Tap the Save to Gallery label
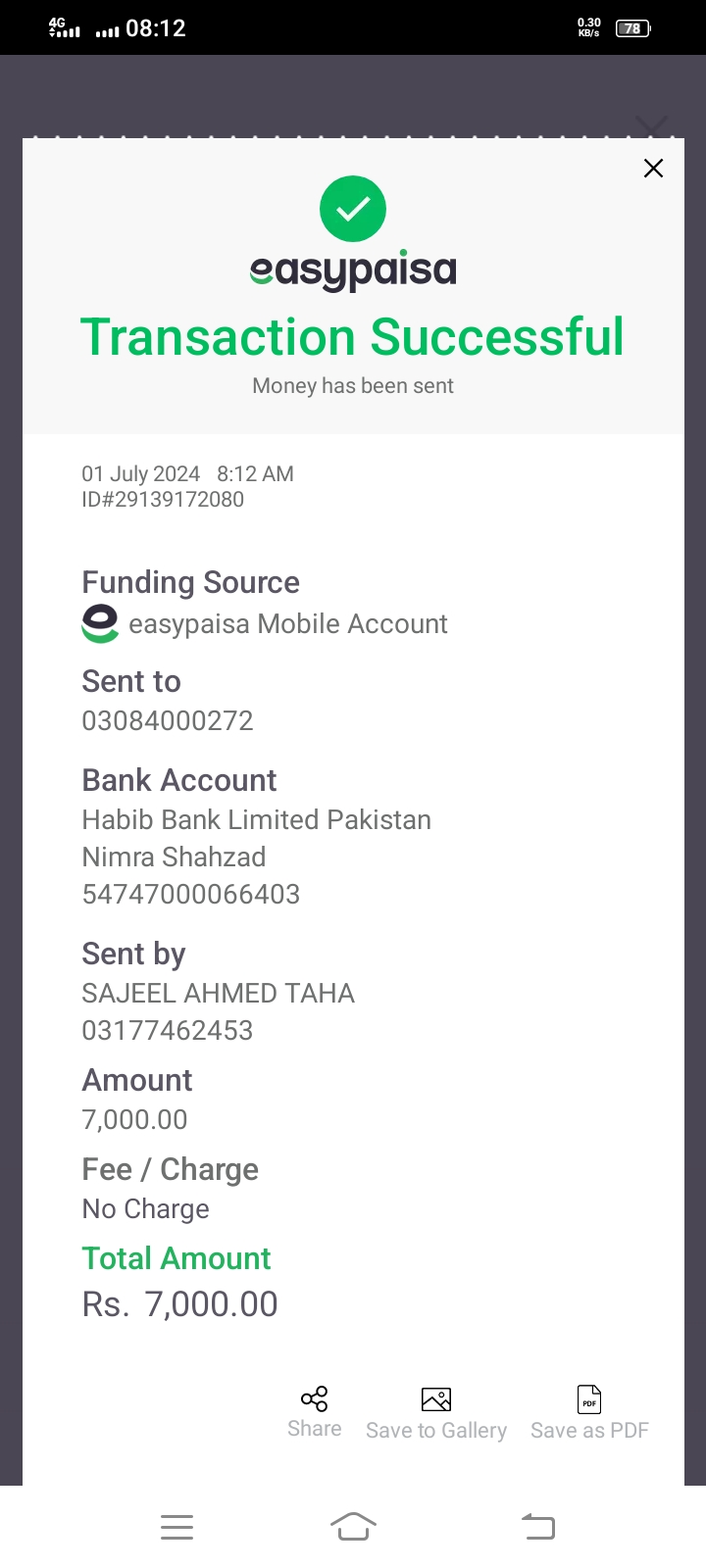This screenshot has width=706, height=1568. coord(436,1431)
